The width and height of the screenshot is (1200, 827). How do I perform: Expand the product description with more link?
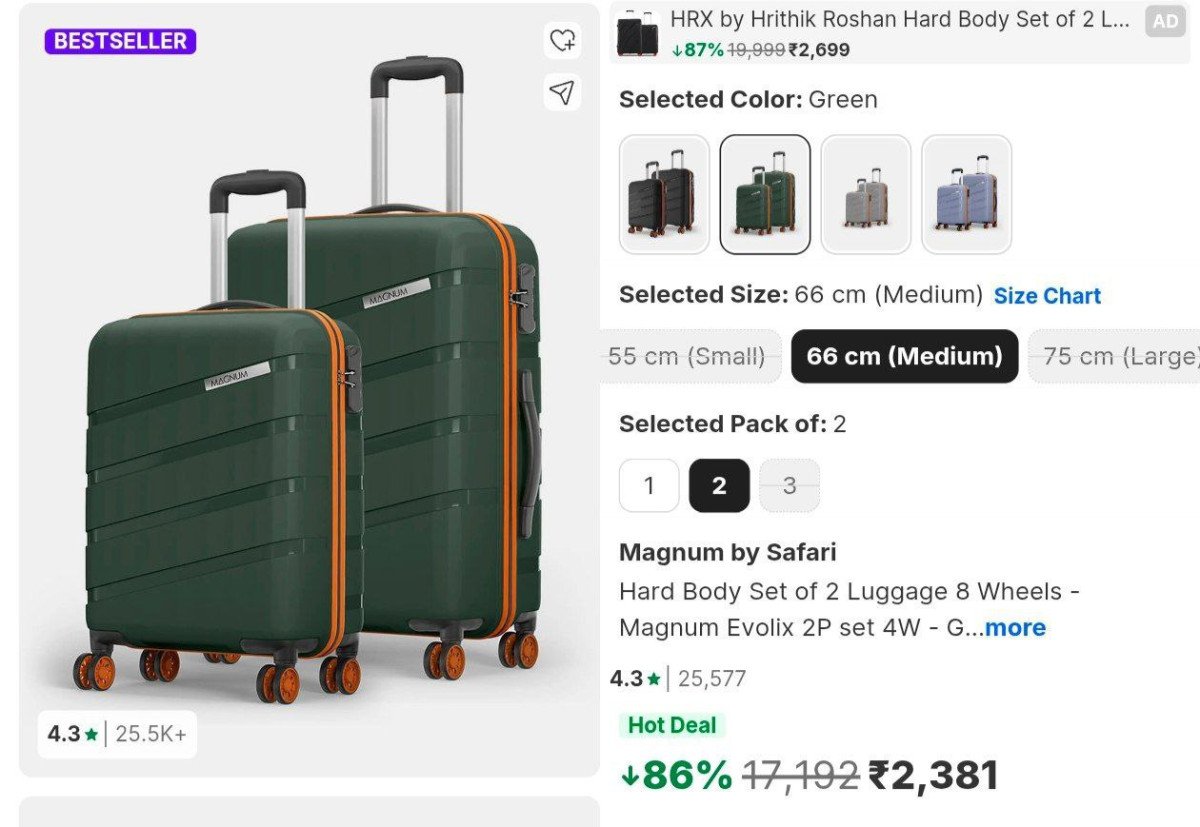(1015, 627)
